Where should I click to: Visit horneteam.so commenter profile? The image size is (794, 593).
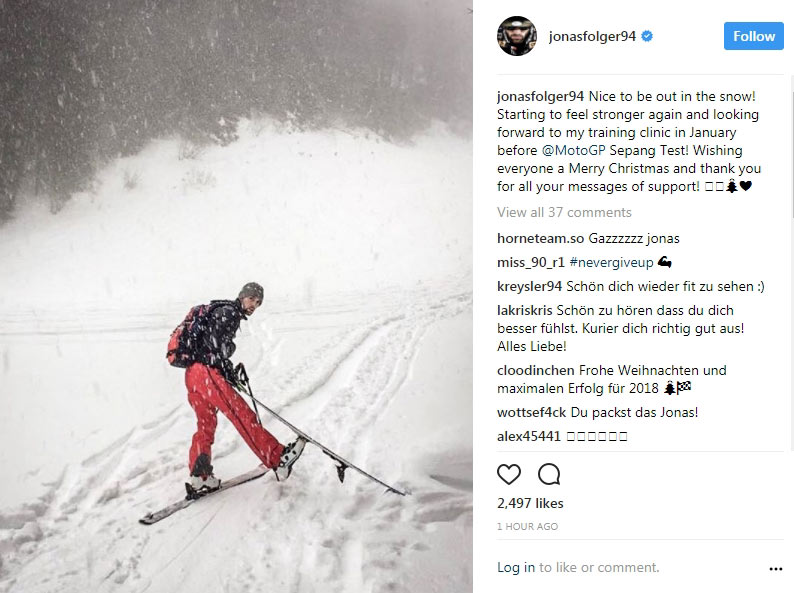[540, 239]
